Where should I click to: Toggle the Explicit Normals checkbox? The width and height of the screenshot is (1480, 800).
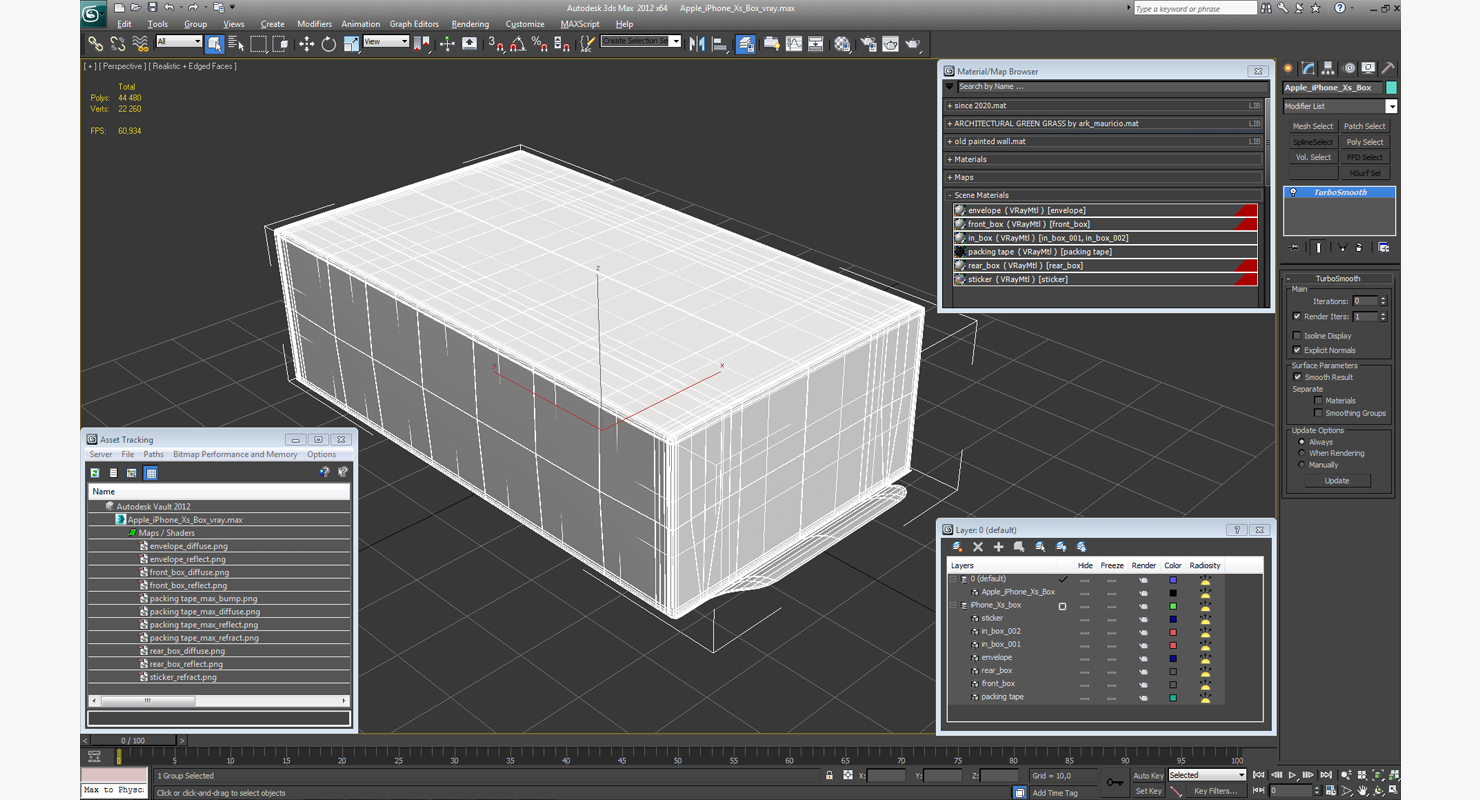click(1298, 350)
